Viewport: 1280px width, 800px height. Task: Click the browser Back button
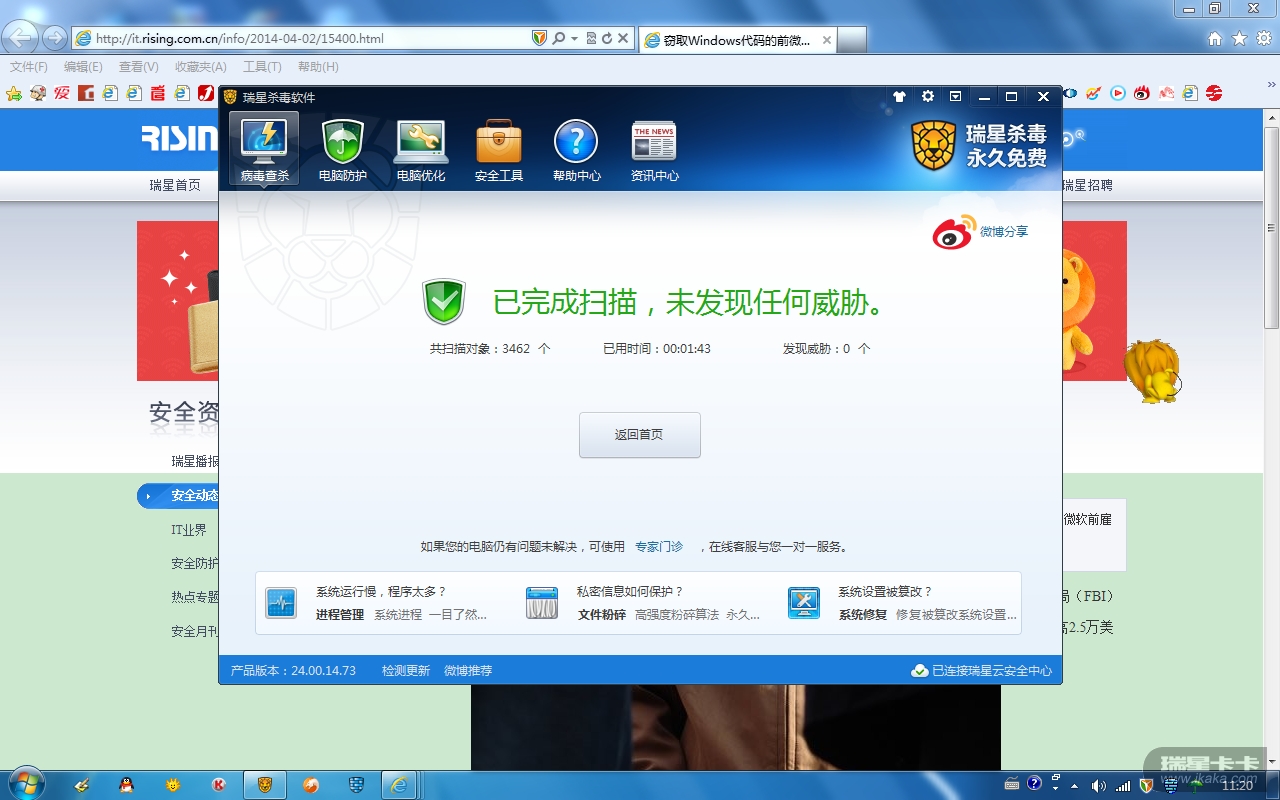pyautogui.click(x=19, y=38)
